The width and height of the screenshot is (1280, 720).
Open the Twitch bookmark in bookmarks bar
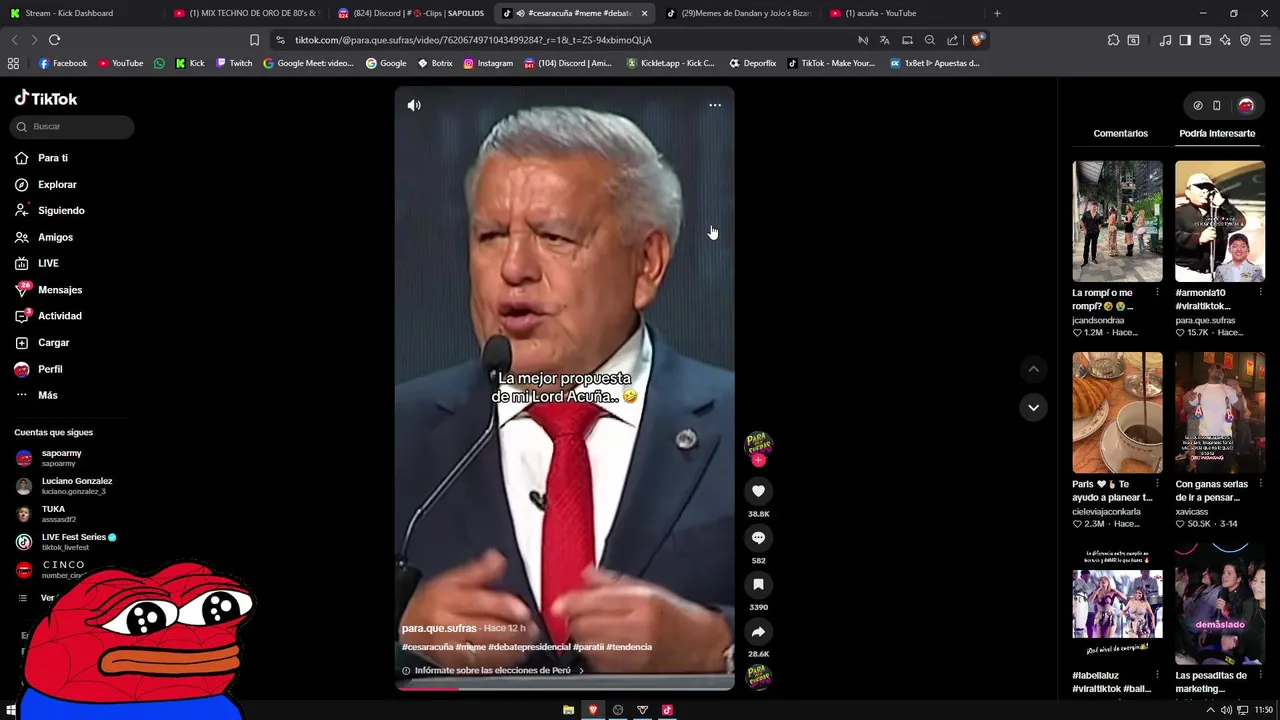tap(235, 63)
